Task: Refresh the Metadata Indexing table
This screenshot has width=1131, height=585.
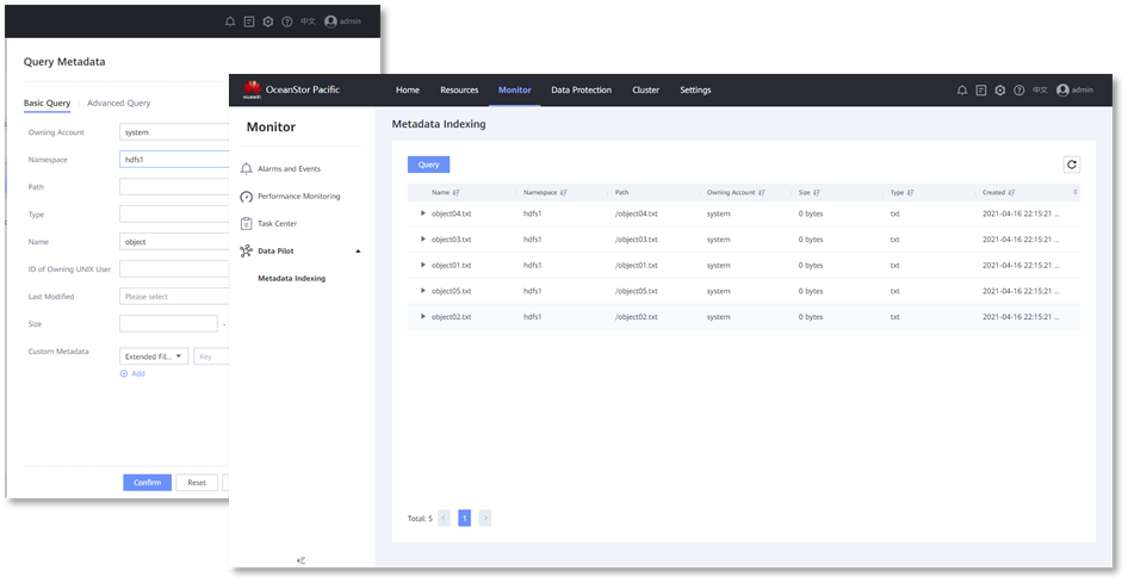Action: [1072, 164]
